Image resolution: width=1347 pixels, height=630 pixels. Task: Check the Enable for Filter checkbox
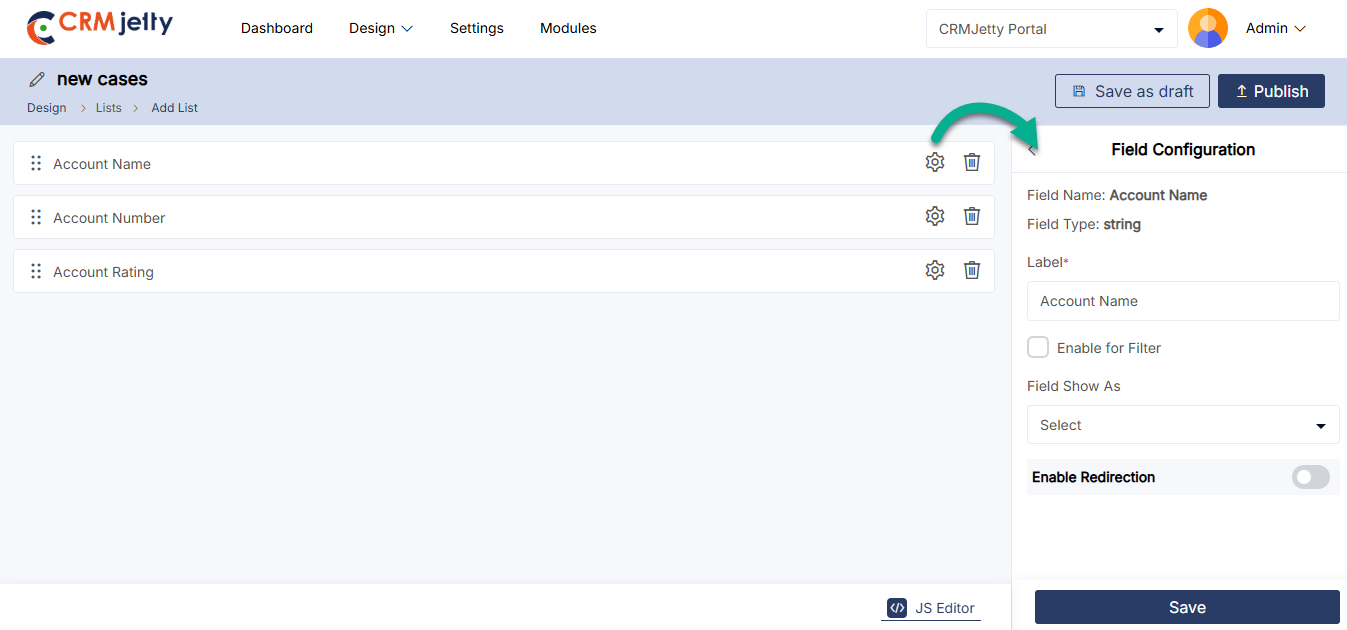click(1038, 347)
